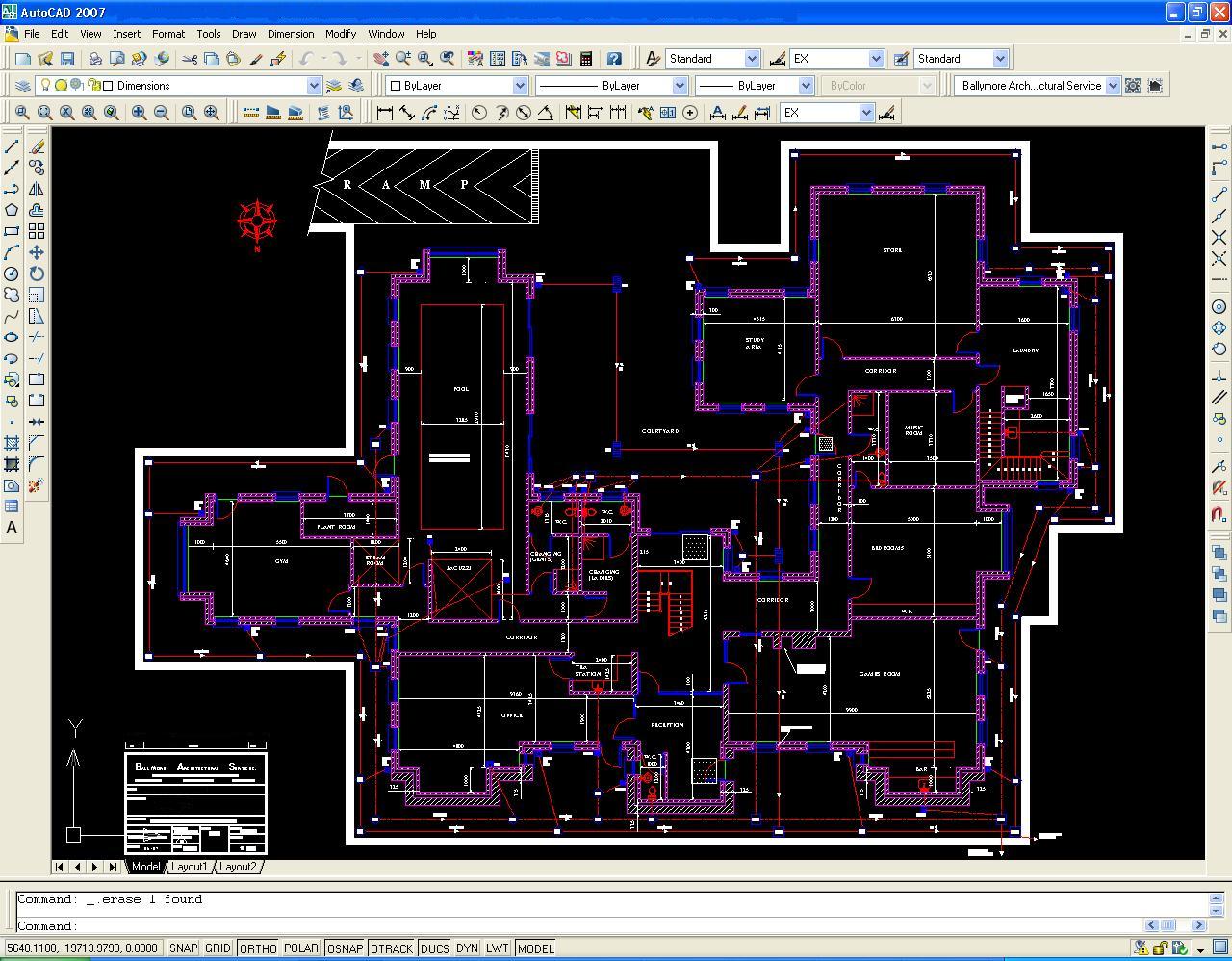The image size is (1232, 961).
Task: Toggle OSNAP in status bar
Action: click(345, 948)
